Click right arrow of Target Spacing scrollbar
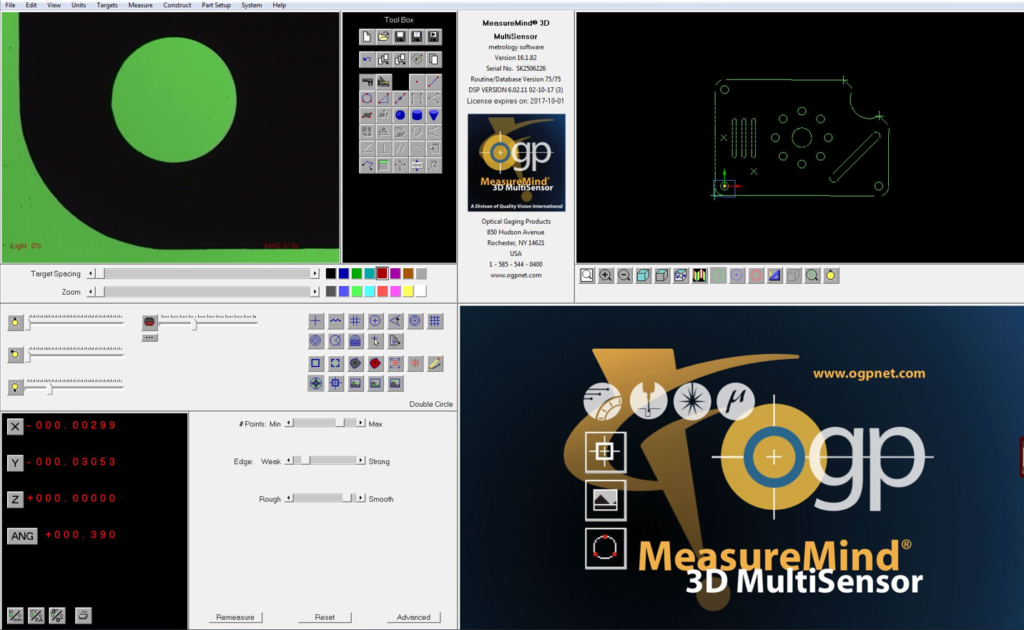This screenshot has height=630, width=1024. click(315, 273)
